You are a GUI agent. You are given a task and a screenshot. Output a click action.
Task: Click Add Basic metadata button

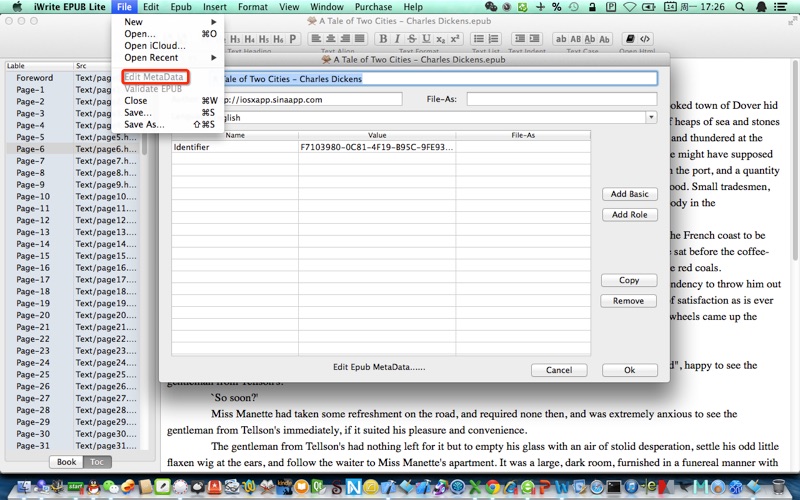click(x=630, y=194)
